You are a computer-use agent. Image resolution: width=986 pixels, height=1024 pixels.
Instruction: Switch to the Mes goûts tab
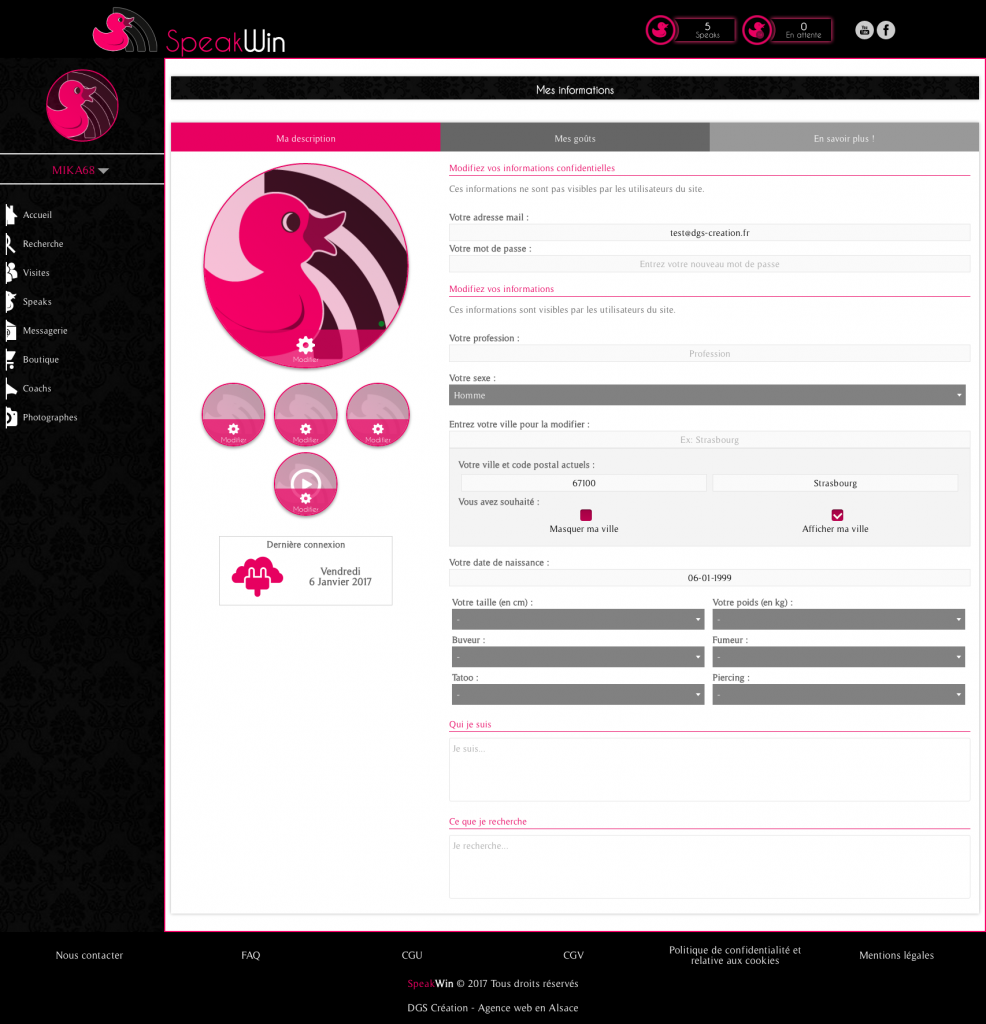(x=575, y=138)
